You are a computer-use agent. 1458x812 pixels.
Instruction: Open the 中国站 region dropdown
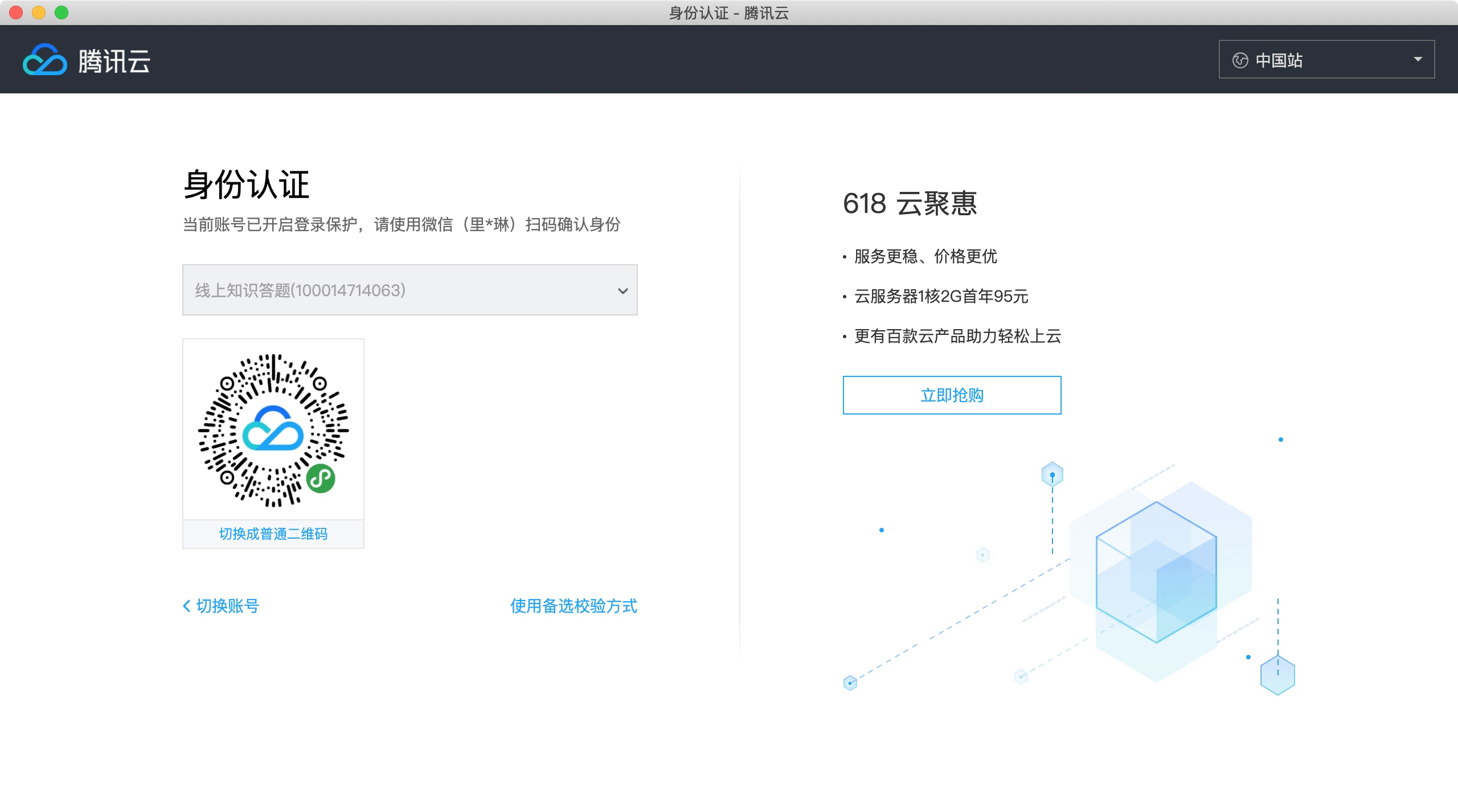pyautogui.click(x=1326, y=59)
